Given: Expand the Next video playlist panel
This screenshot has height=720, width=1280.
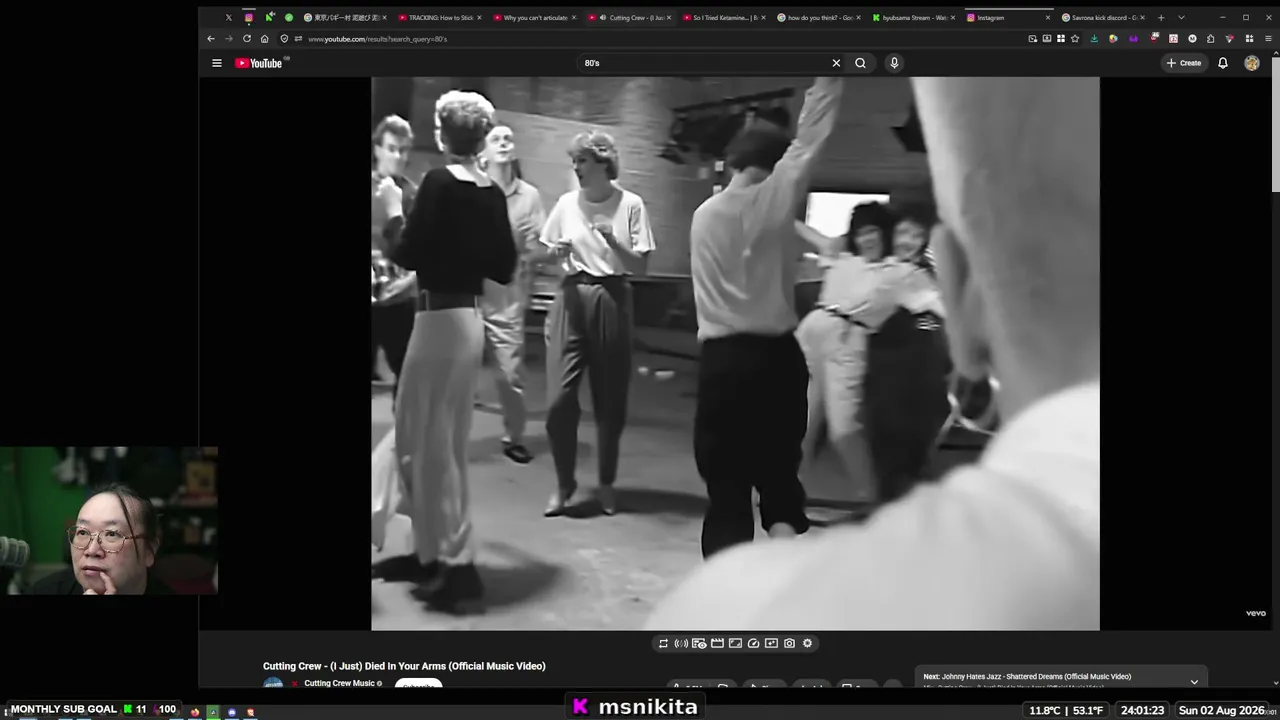Looking at the screenshot, I should [1194, 681].
